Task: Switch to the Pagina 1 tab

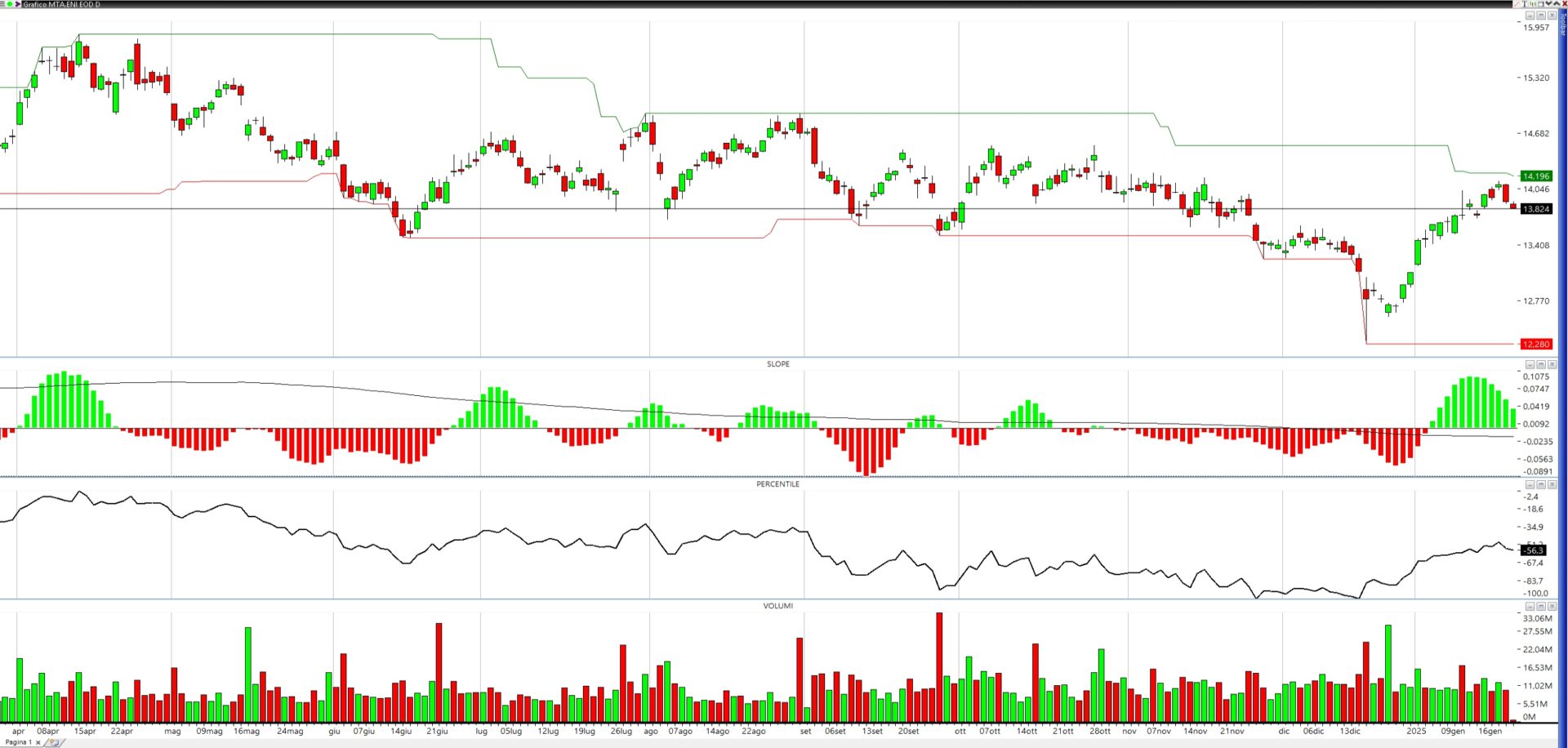Action: (x=16, y=742)
